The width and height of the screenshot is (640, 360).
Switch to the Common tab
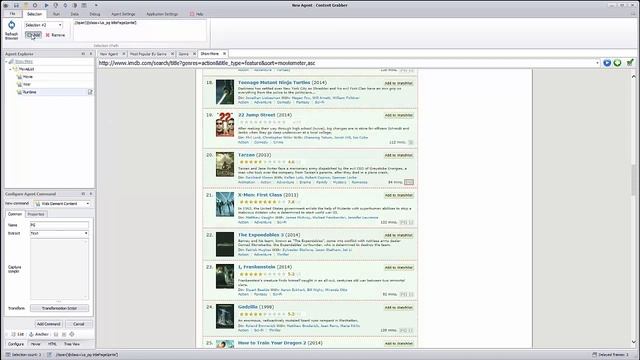(x=15, y=214)
